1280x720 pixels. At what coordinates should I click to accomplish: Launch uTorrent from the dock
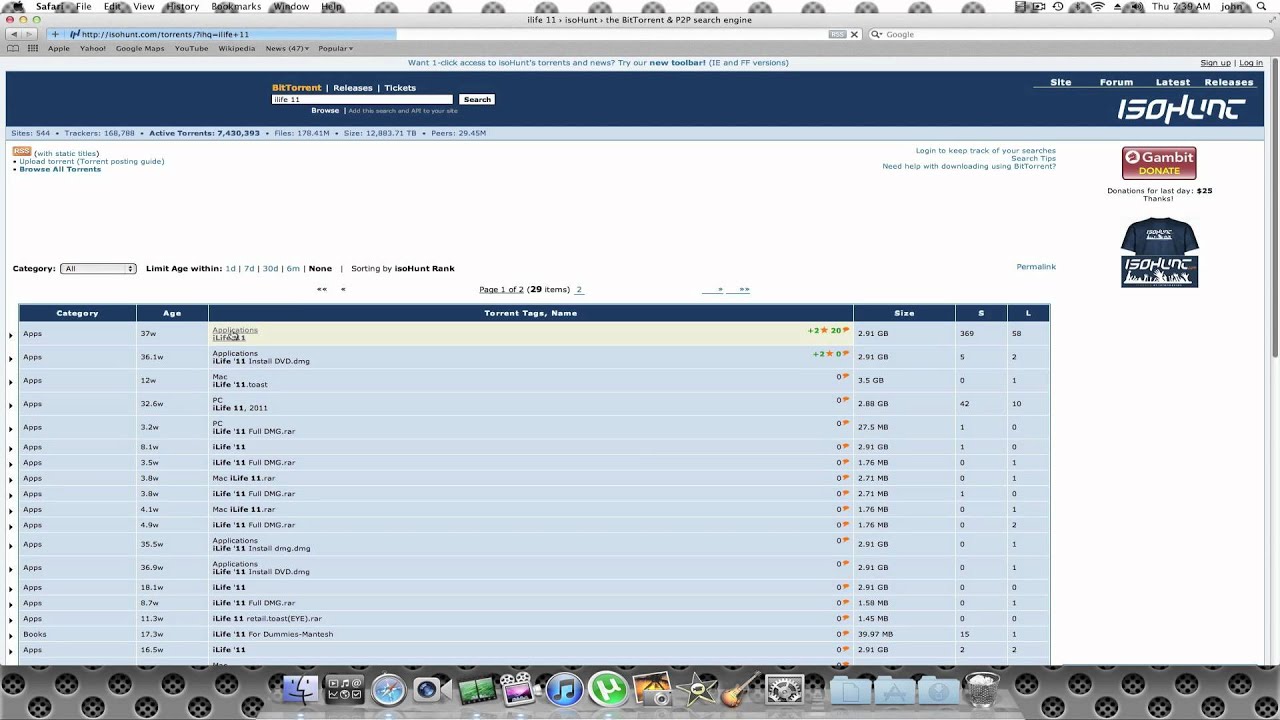tap(608, 689)
